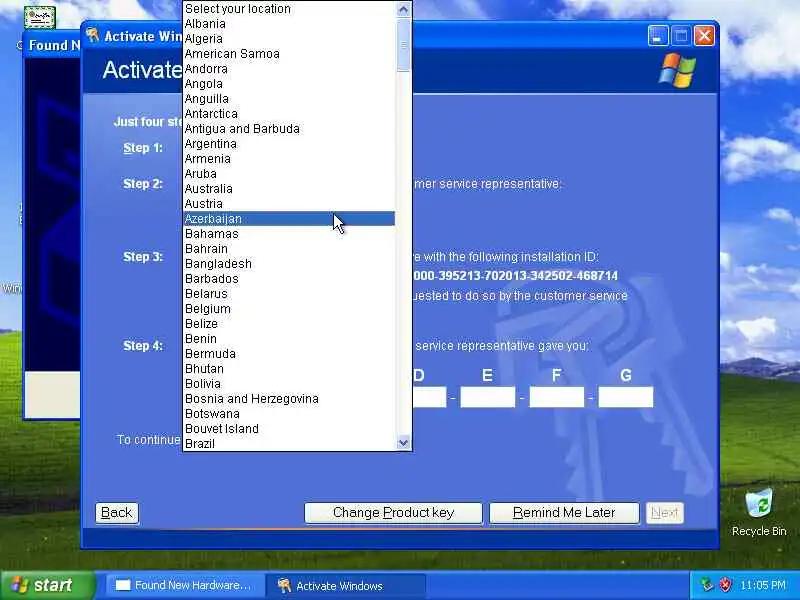This screenshot has width=800, height=600.
Task: Click the Found New Hardware window title bar
Action: pos(52,45)
